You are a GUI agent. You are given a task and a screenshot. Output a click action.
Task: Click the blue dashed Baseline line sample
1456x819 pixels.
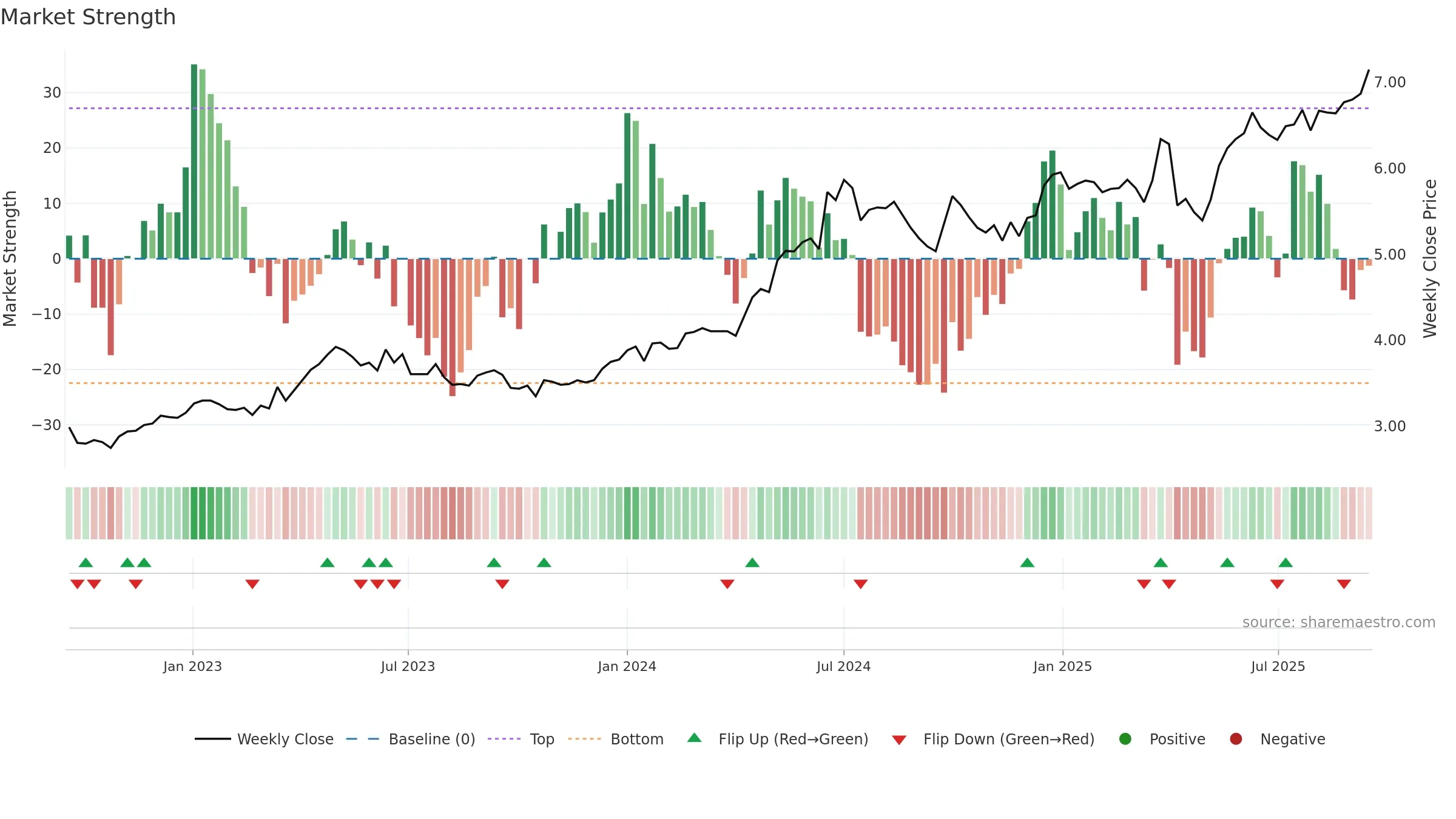(x=363, y=739)
